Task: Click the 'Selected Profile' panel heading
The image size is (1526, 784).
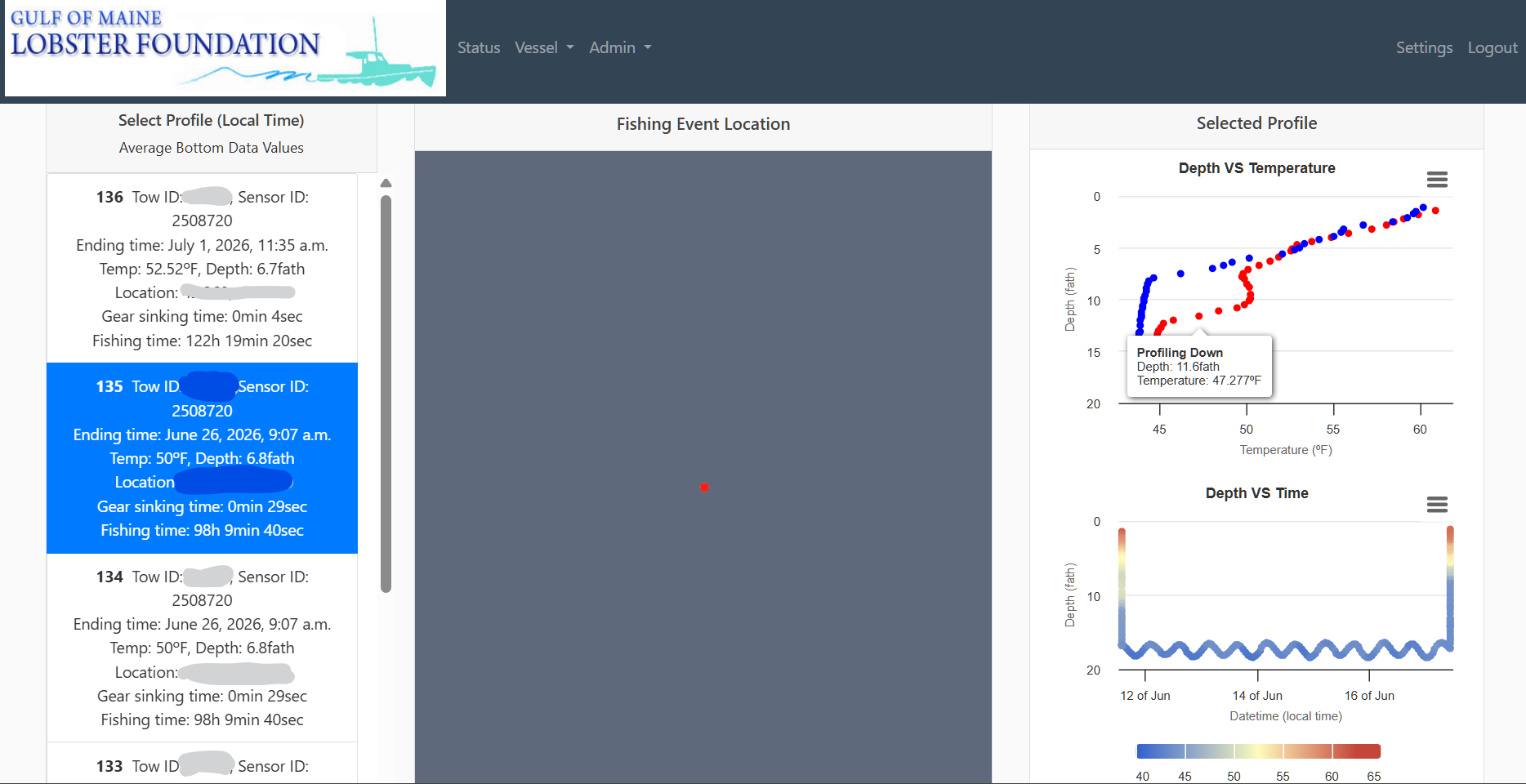Action: (x=1256, y=123)
